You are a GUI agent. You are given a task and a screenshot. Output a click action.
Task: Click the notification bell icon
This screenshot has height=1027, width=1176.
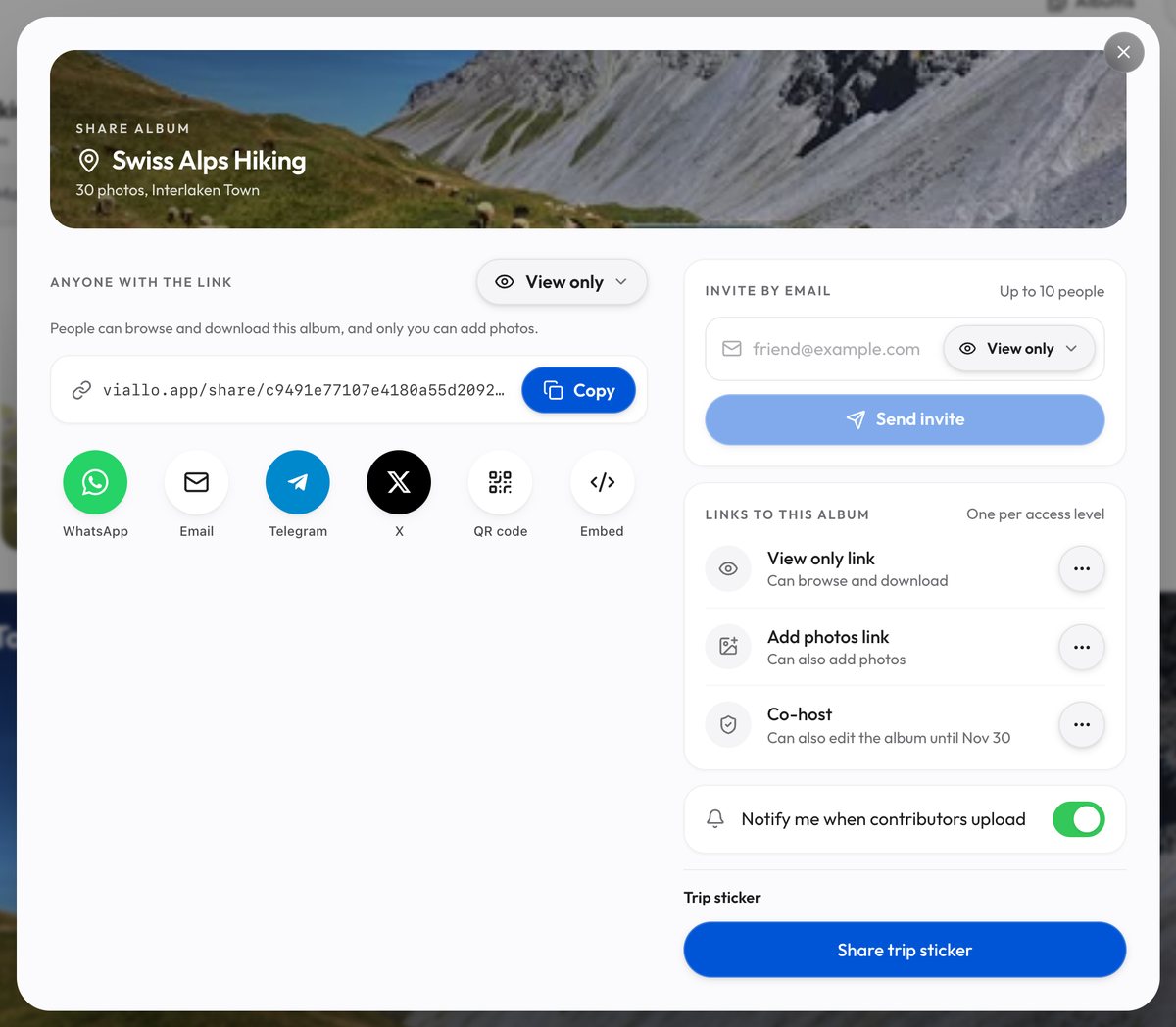click(715, 819)
